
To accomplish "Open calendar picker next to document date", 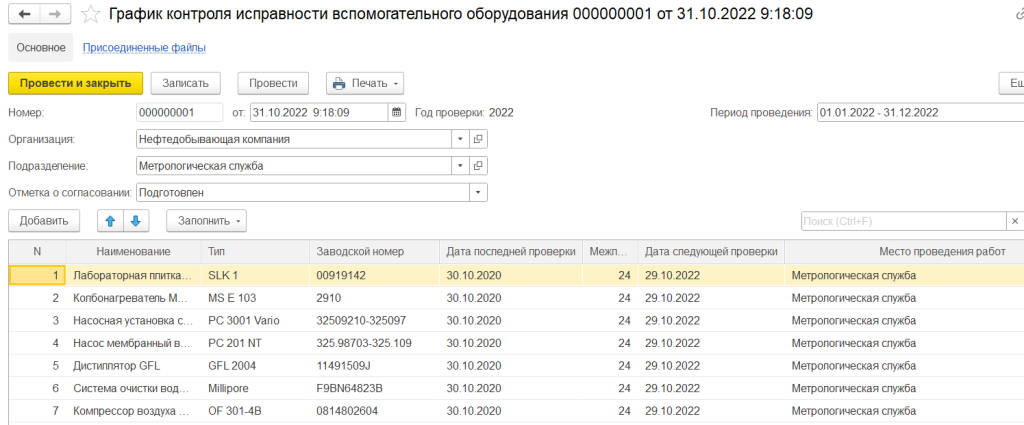I will [x=396, y=112].
